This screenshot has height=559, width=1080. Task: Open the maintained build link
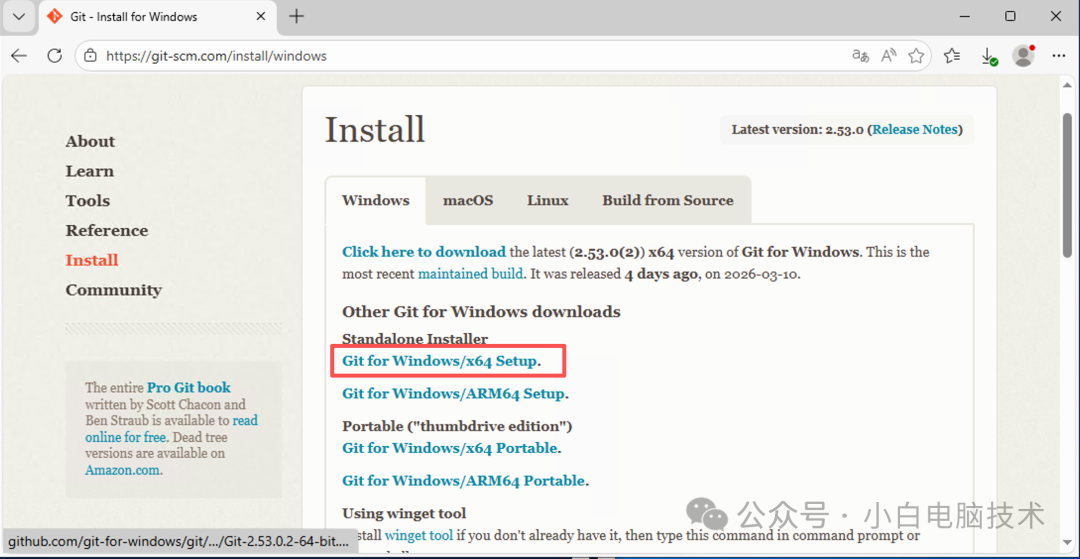click(x=470, y=273)
